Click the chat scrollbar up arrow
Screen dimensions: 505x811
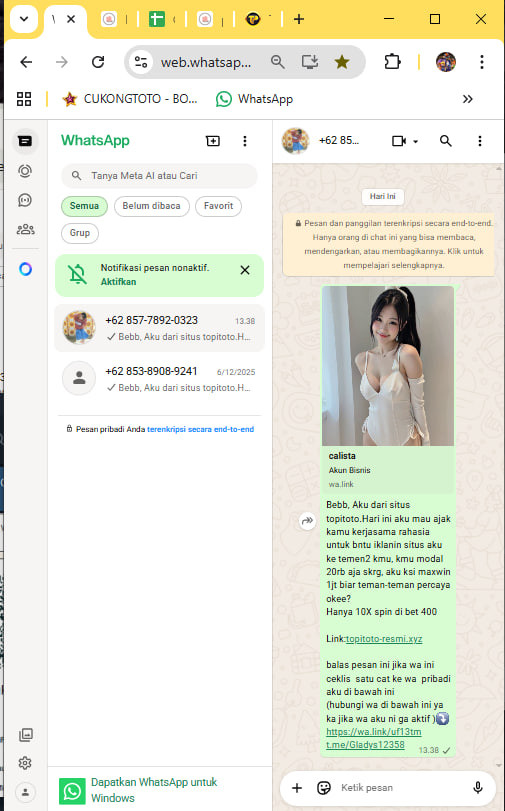[499, 169]
